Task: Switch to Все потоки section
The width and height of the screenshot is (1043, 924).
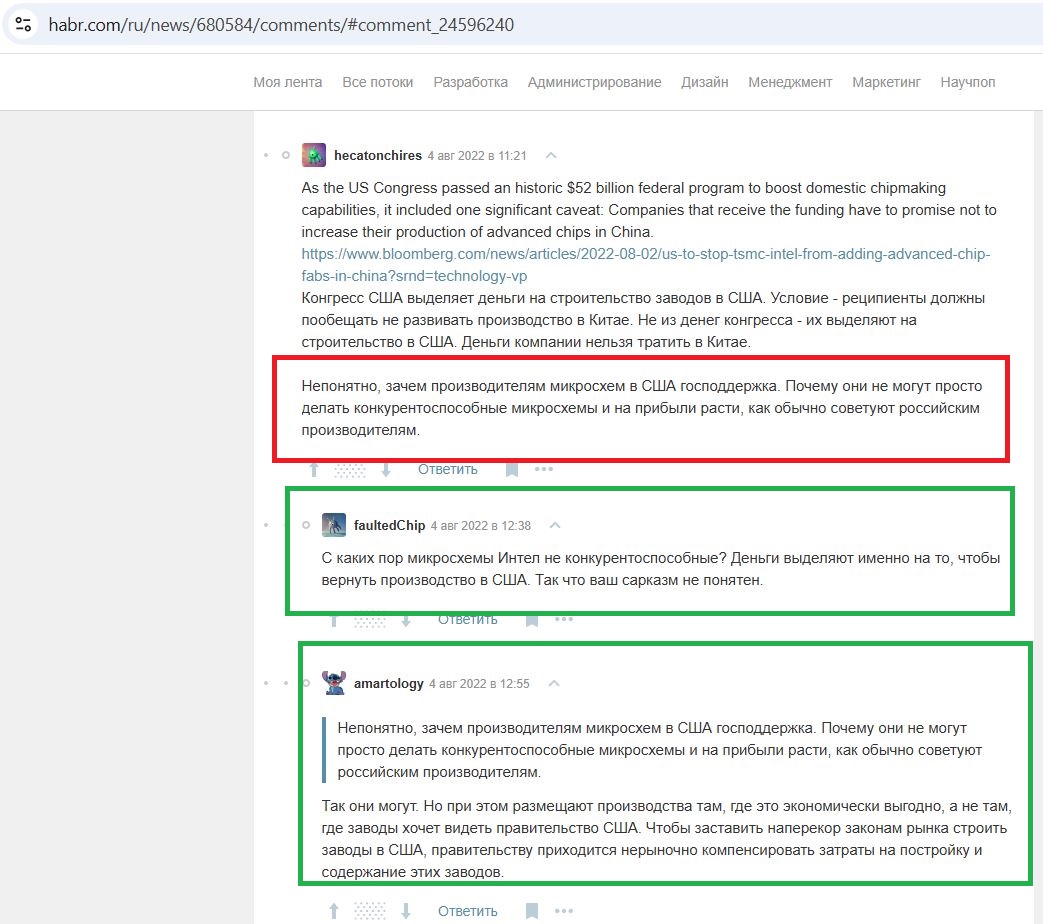Action: tap(378, 82)
